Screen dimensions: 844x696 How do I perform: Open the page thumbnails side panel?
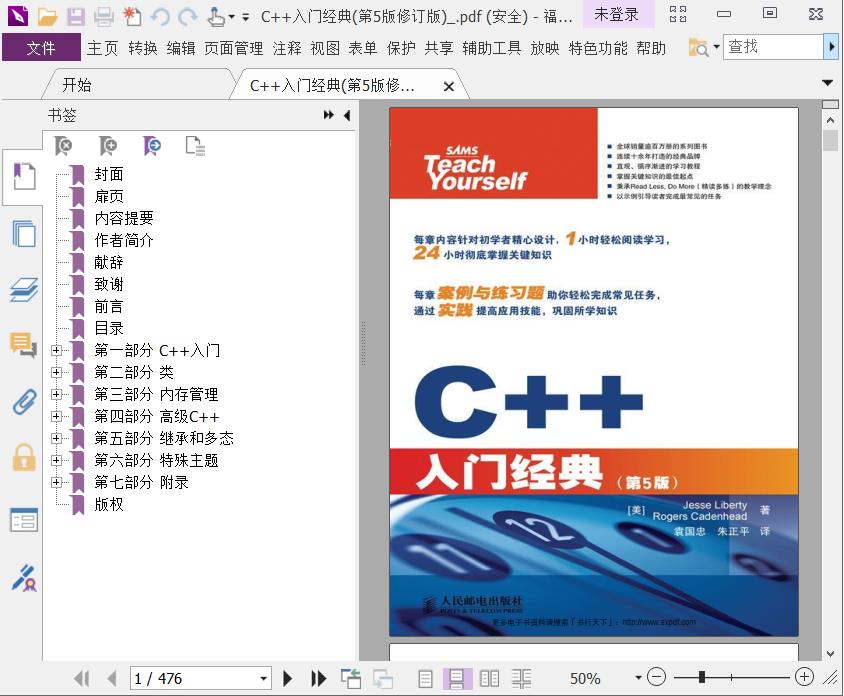click(x=24, y=233)
